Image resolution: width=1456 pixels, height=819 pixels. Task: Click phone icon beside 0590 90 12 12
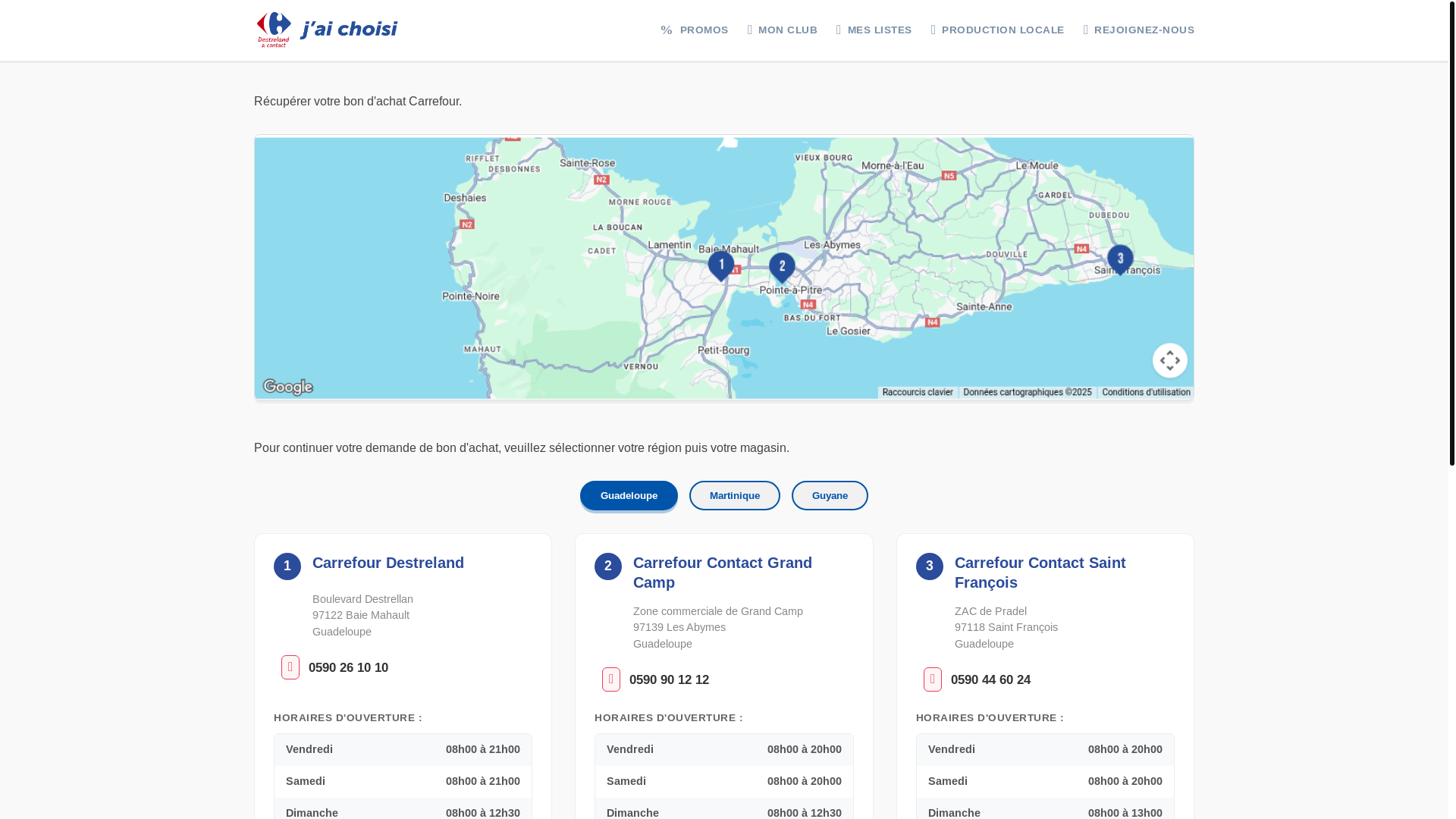[611, 679]
